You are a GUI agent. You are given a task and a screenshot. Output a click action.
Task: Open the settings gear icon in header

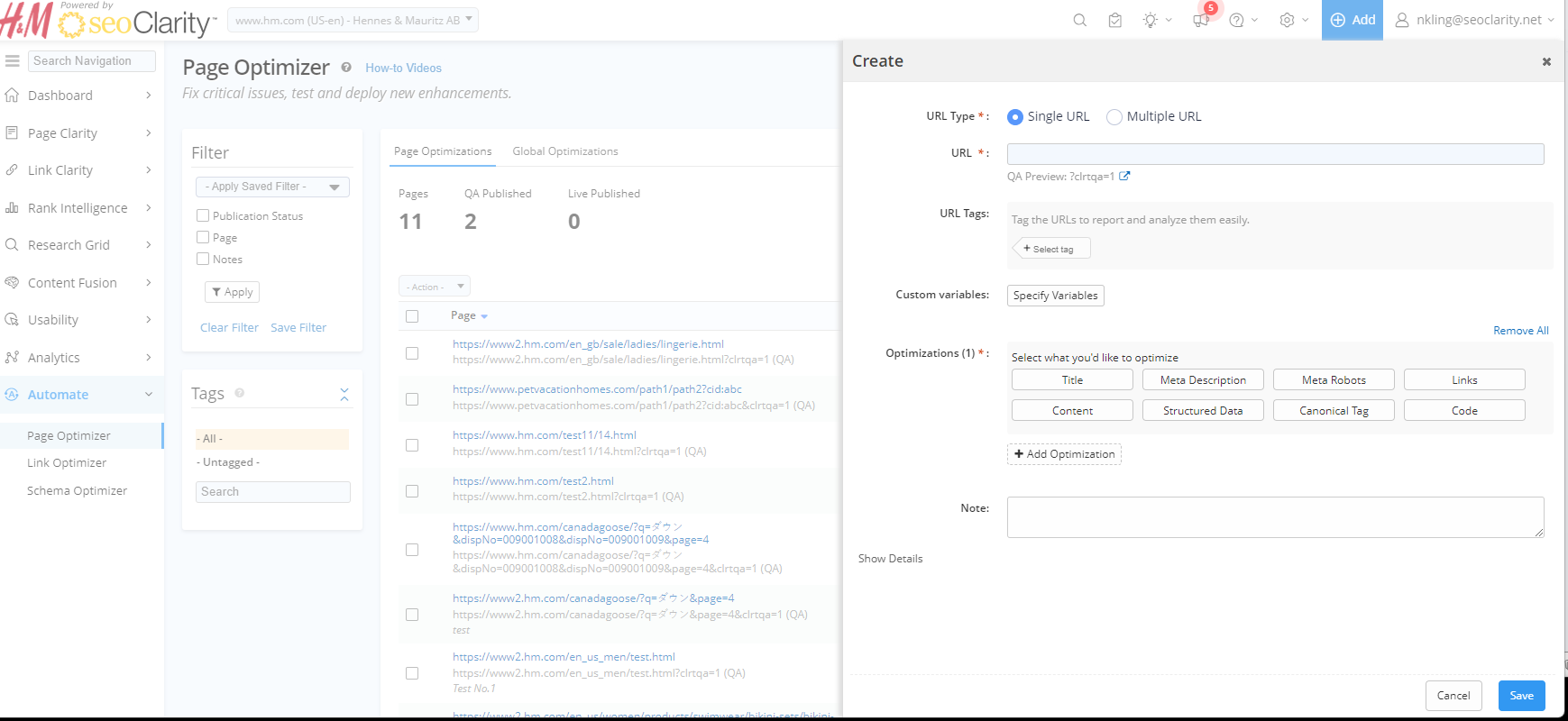point(1287,20)
